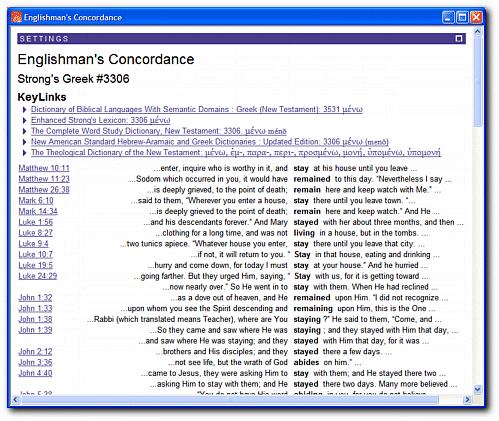Go to John 1:38 reference
Screen dimensions: 499x421
pyautogui.click(x=35, y=319)
